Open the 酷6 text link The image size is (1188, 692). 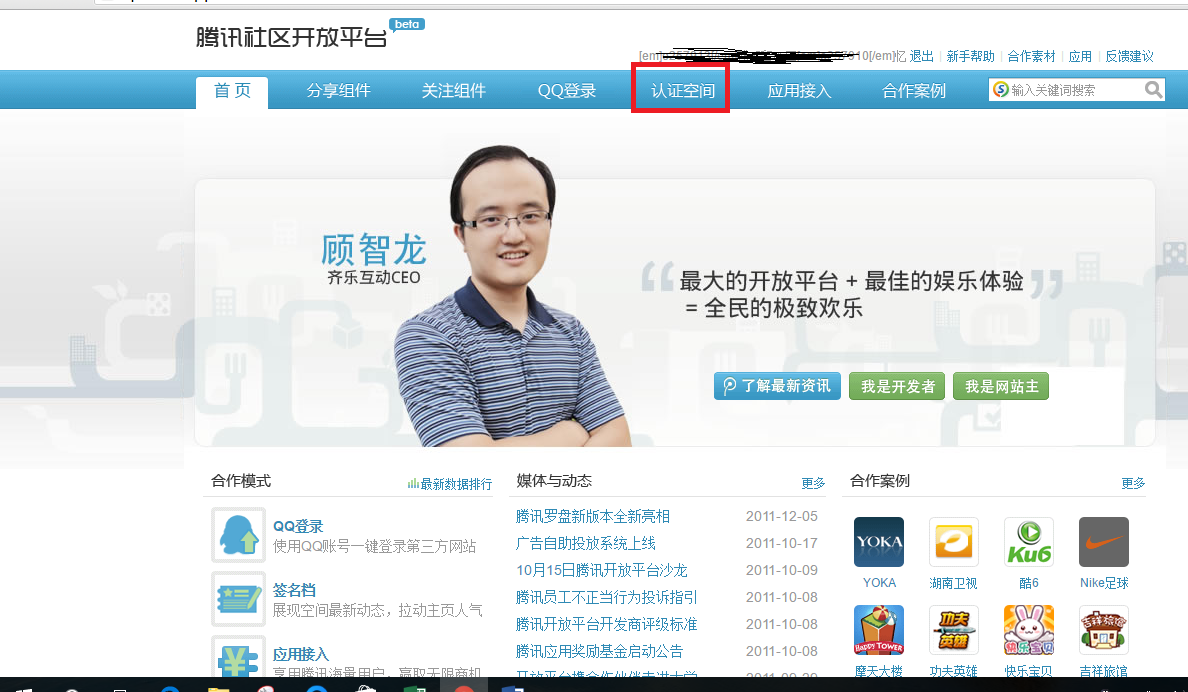coord(1029,583)
